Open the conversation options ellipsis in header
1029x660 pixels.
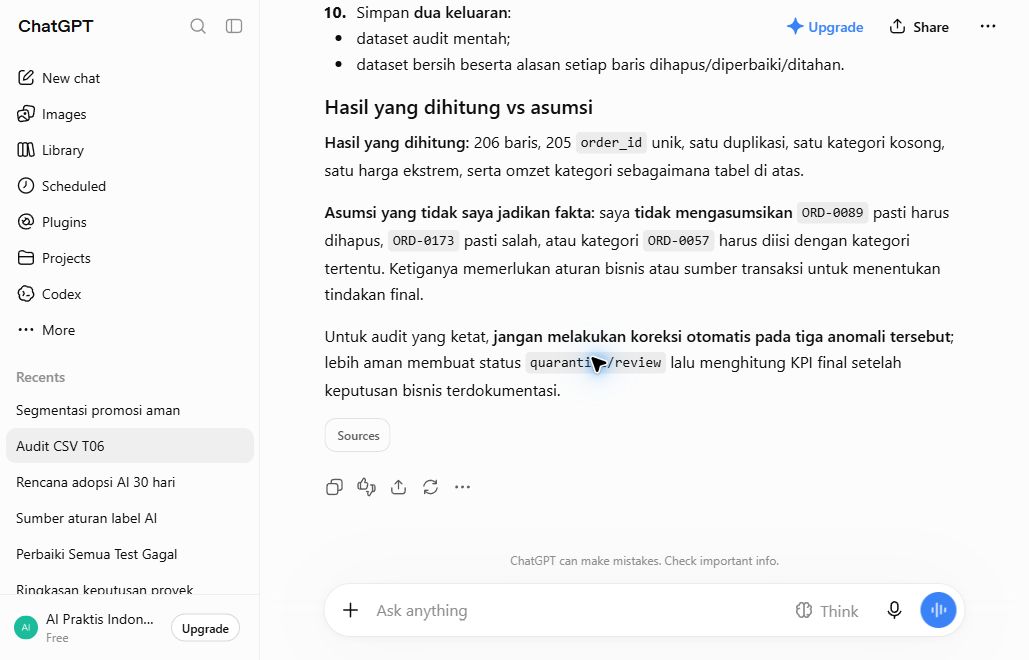988,26
